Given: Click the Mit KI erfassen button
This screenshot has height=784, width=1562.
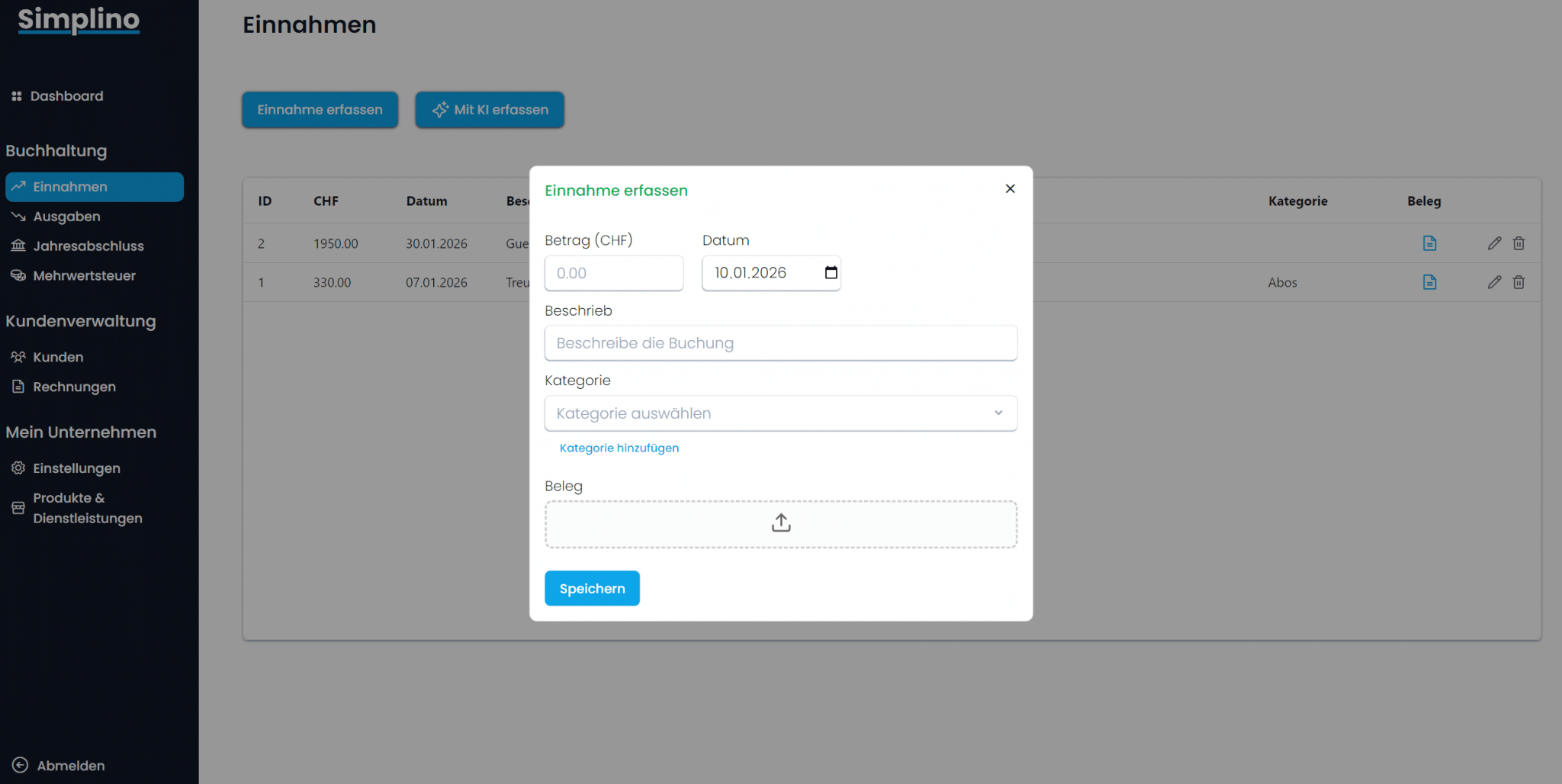Looking at the screenshot, I should (490, 110).
